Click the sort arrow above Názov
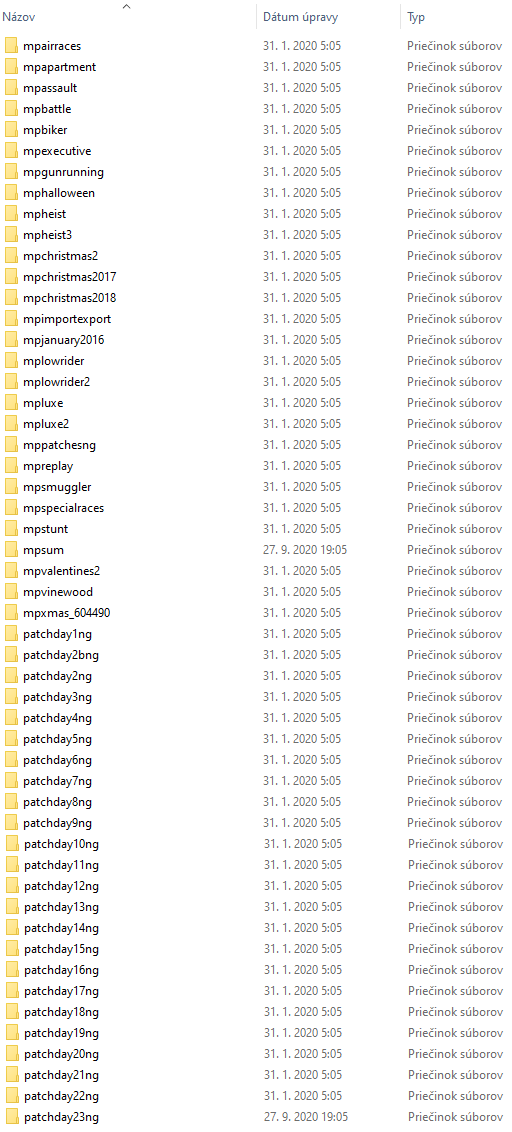512x1132 pixels. pos(127,6)
